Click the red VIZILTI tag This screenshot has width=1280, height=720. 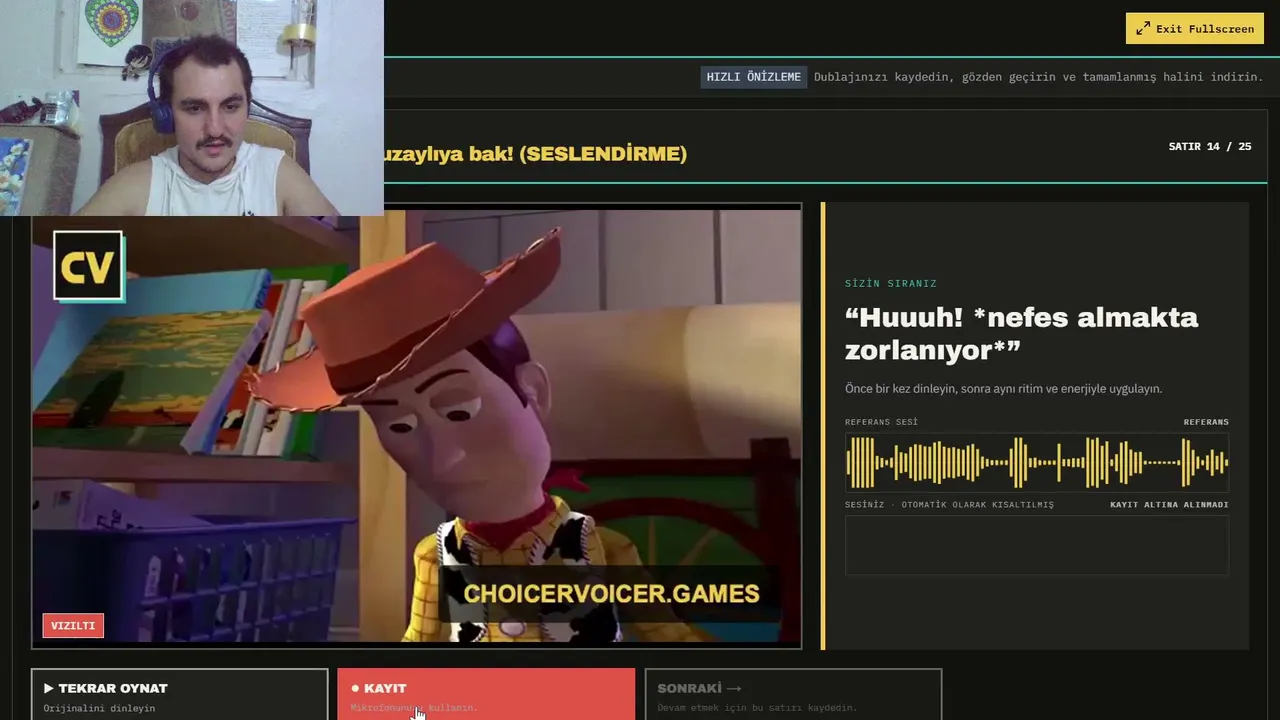(x=73, y=626)
